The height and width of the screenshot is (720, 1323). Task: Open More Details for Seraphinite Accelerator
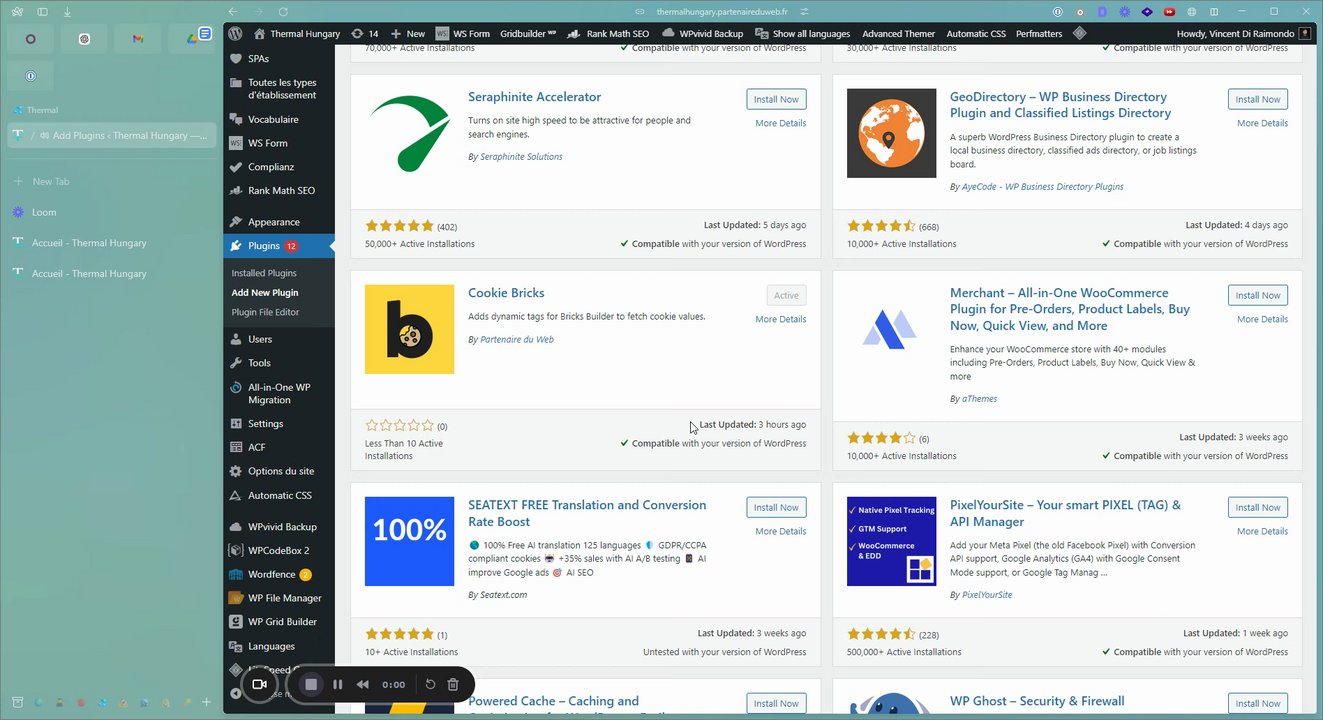[x=780, y=123]
